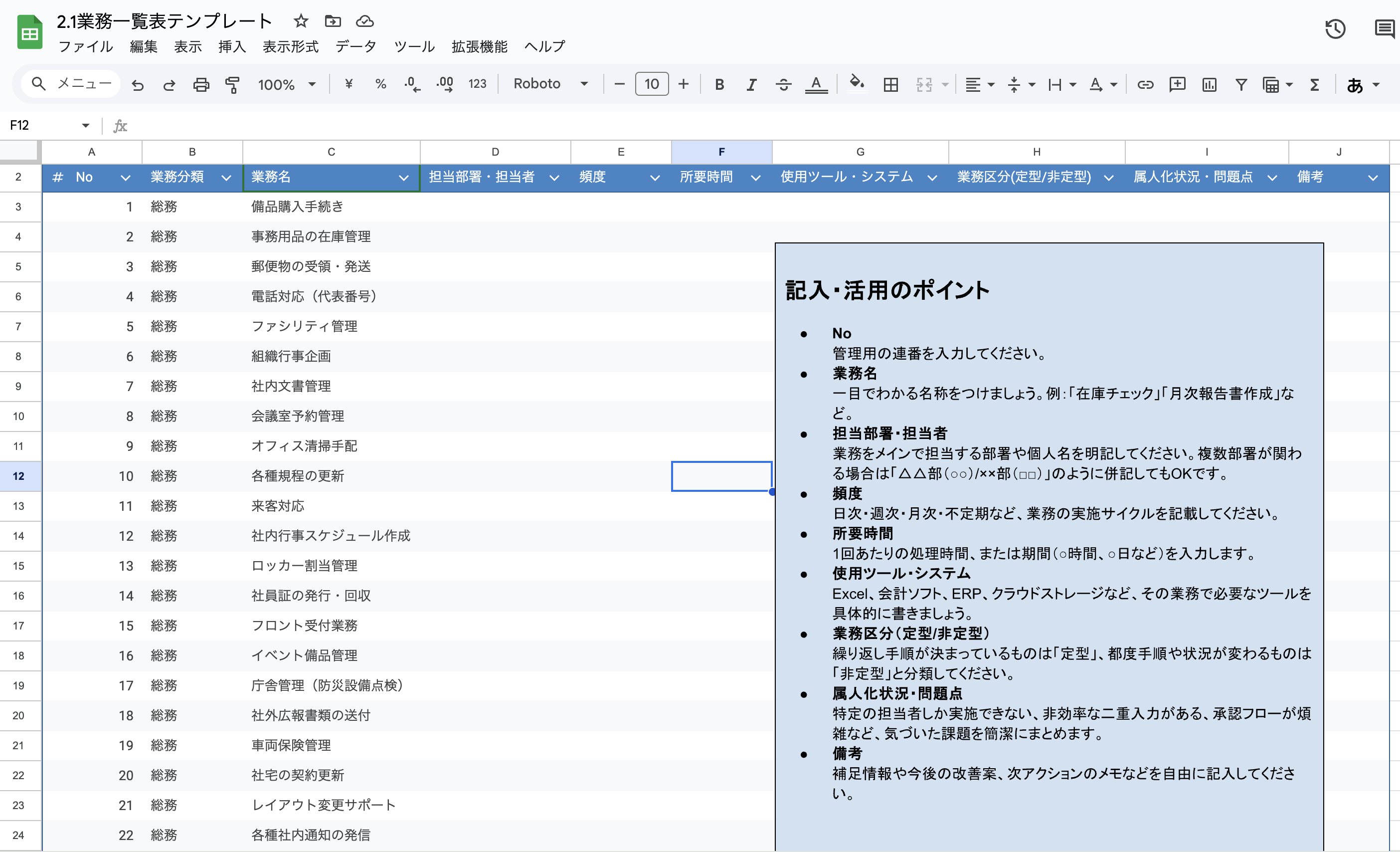Create a filter

(1240, 83)
